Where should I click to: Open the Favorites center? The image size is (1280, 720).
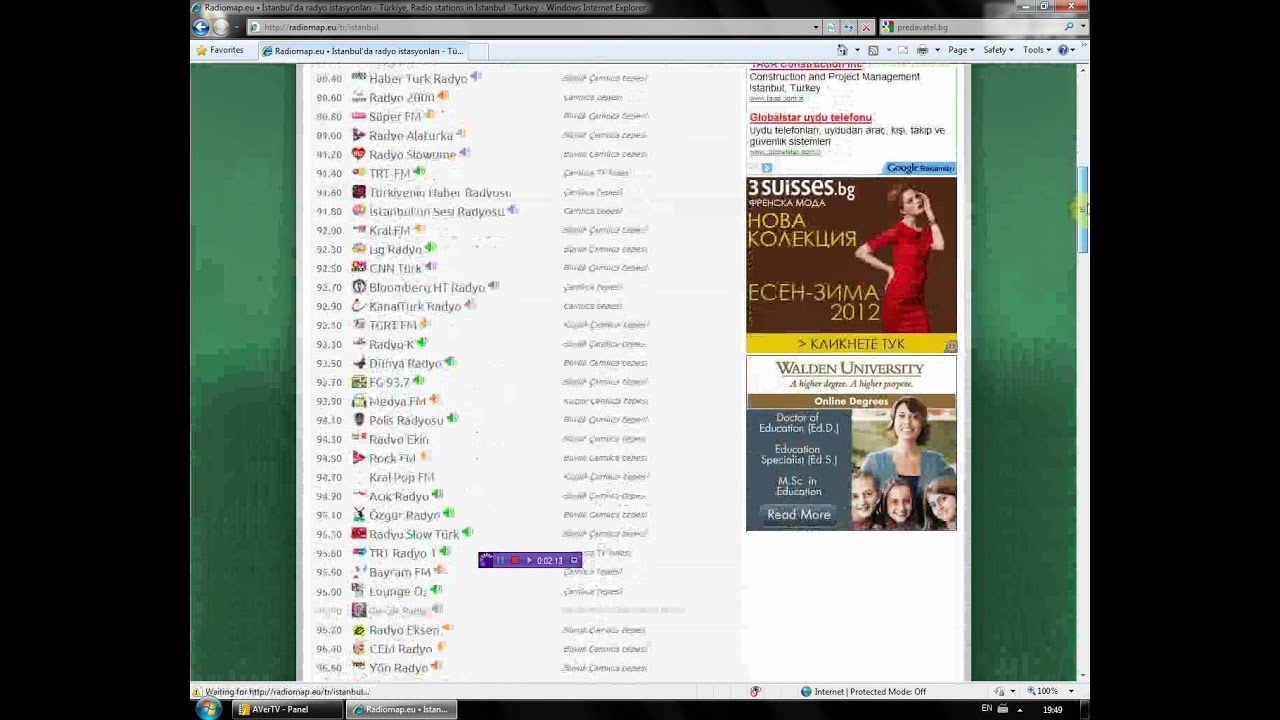pos(220,50)
